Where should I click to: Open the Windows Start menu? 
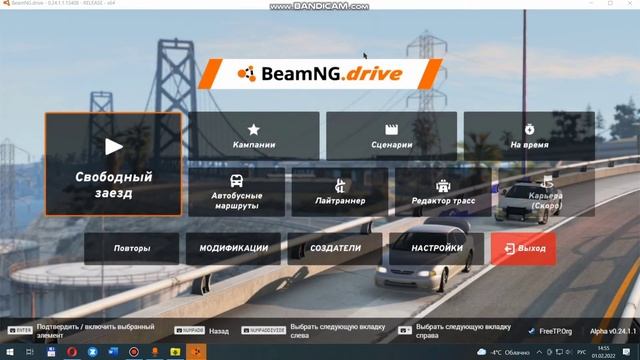[x=10, y=352]
